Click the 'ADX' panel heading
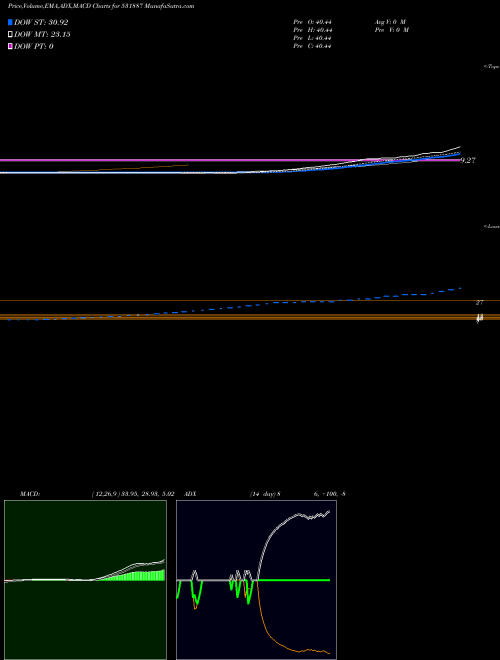 point(190,494)
